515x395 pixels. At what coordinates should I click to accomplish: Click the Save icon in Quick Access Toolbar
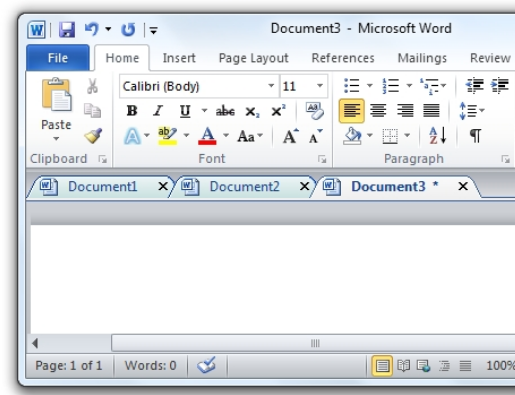click(x=67, y=29)
